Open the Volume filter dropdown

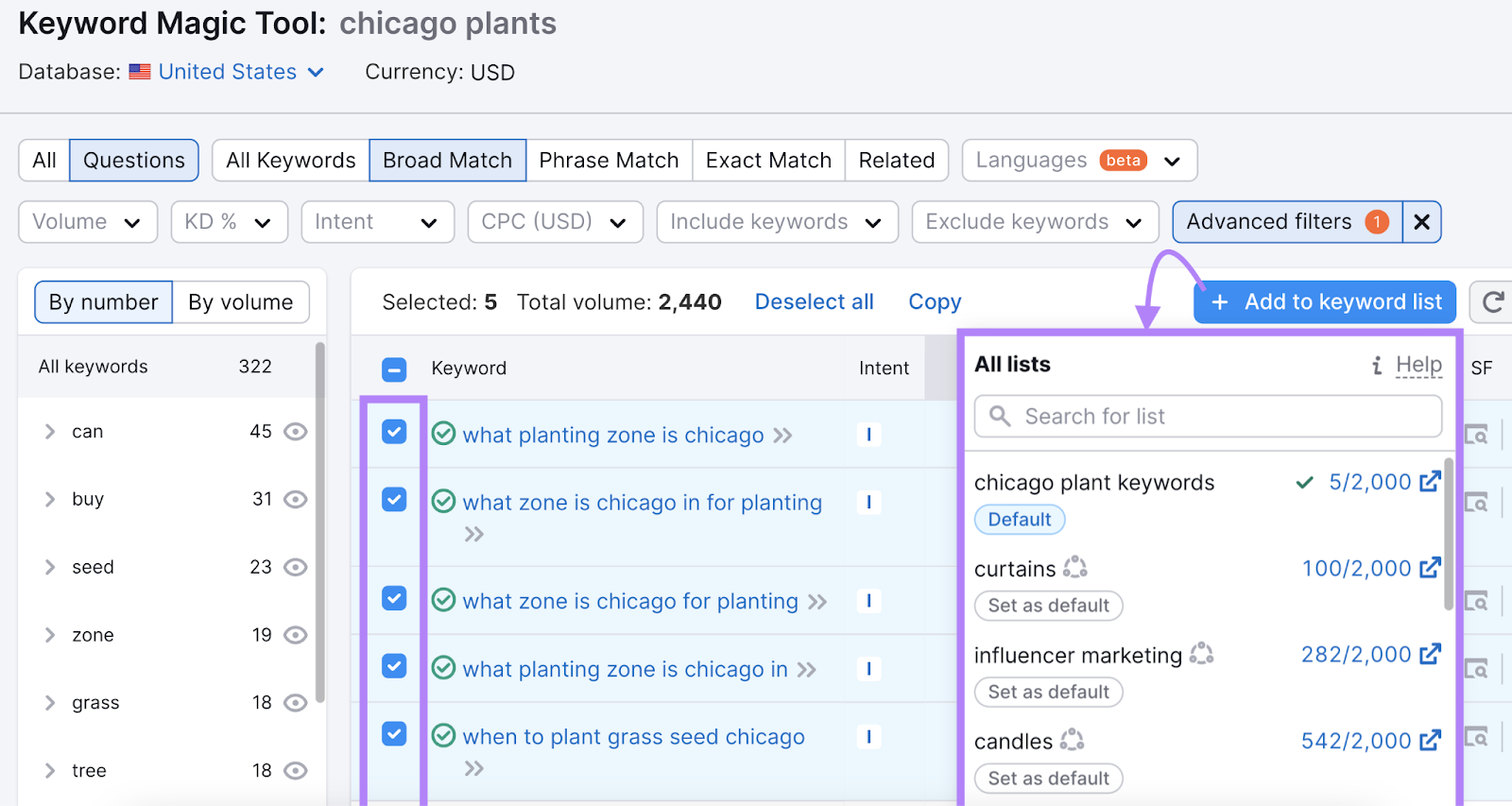coord(88,222)
